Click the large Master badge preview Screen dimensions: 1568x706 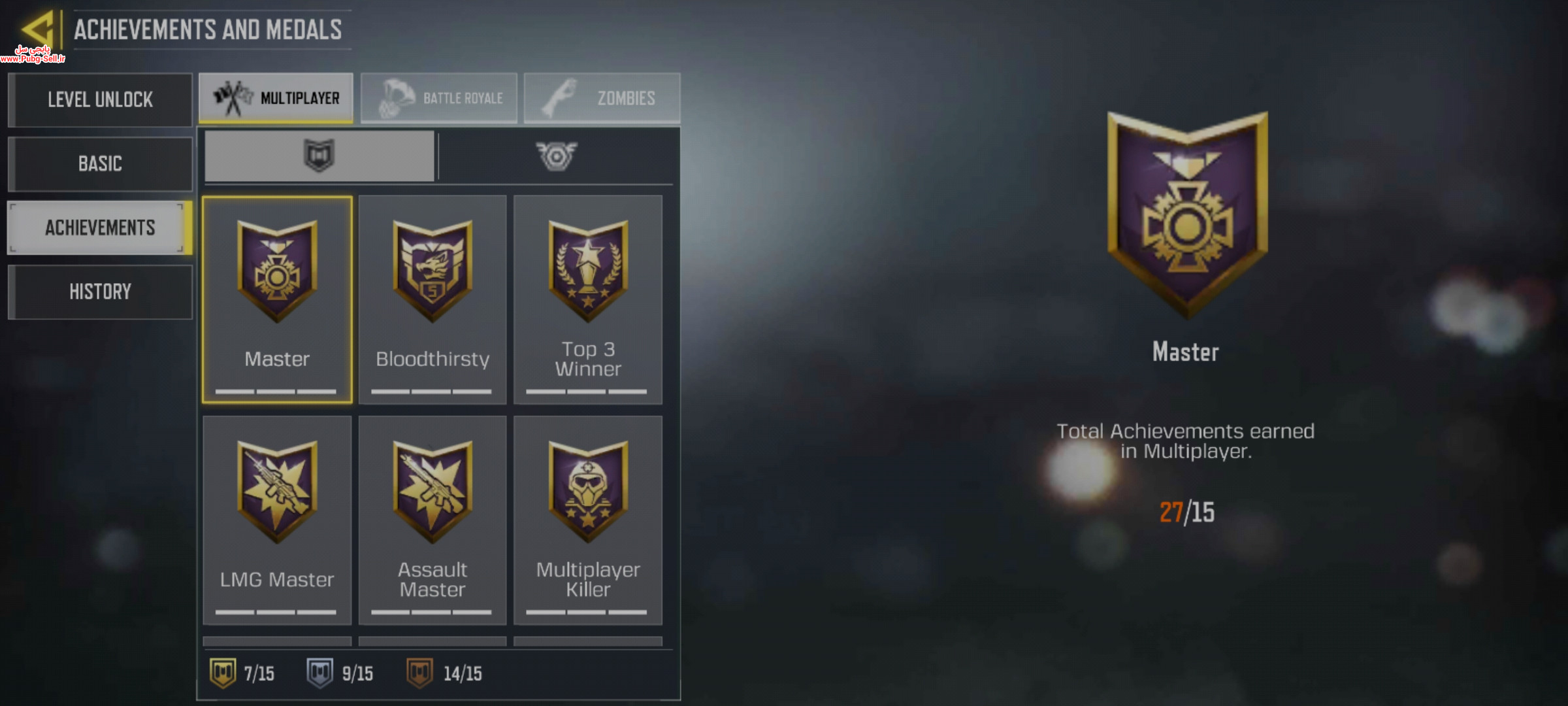pyautogui.click(x=1188, y=214)
